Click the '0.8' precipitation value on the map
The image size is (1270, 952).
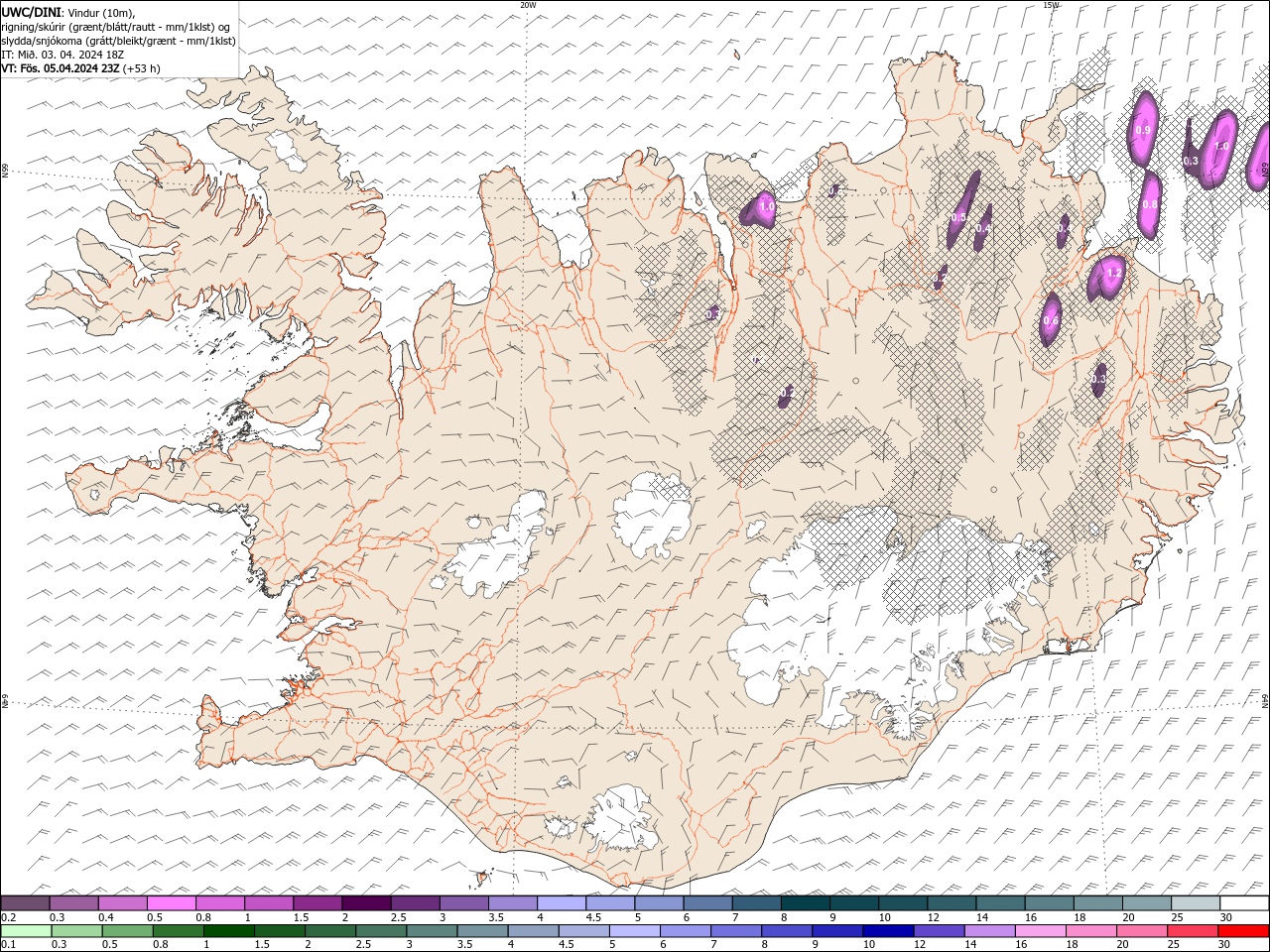(x=1150, y=204)
